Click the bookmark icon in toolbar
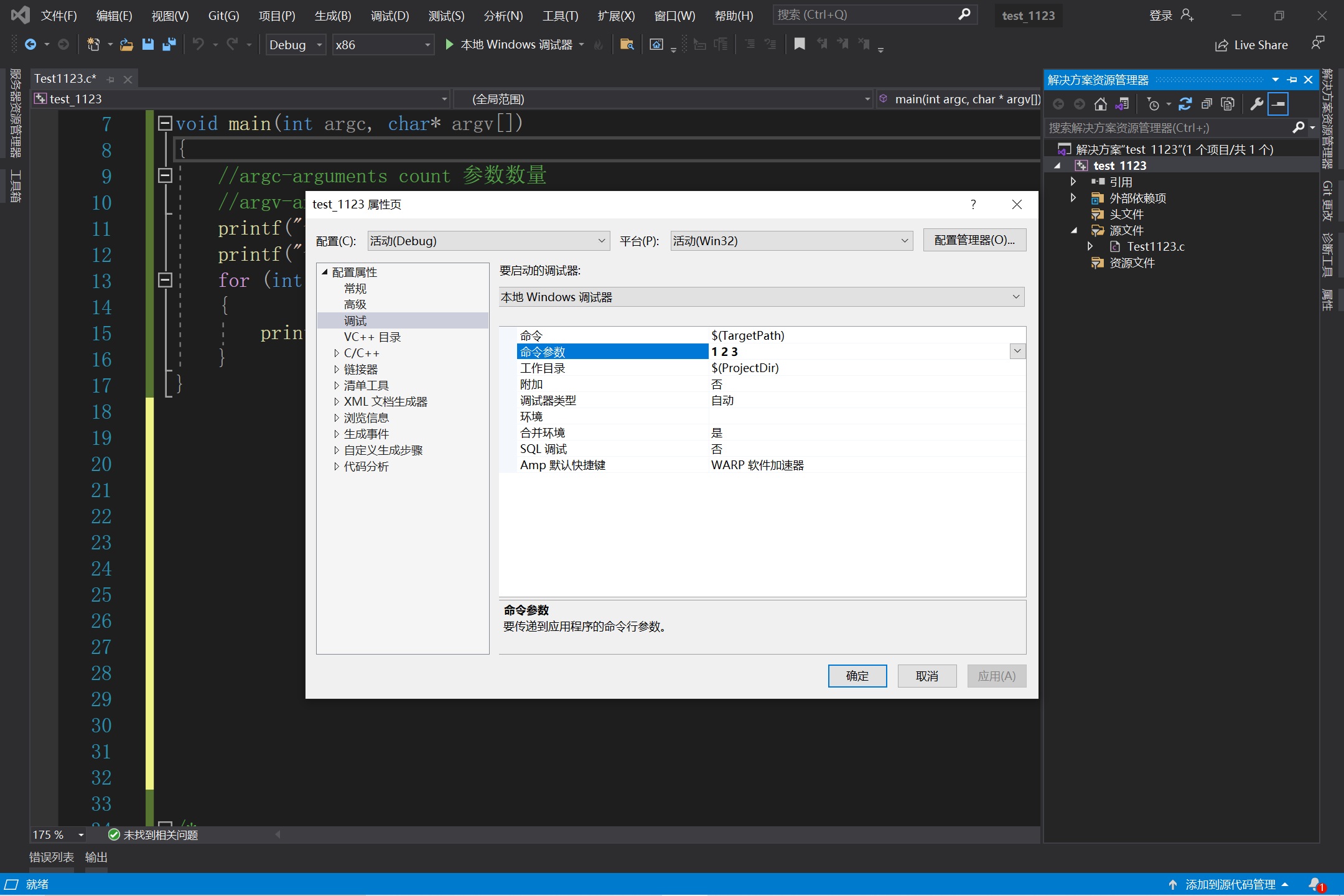 (x=800, y=44)
